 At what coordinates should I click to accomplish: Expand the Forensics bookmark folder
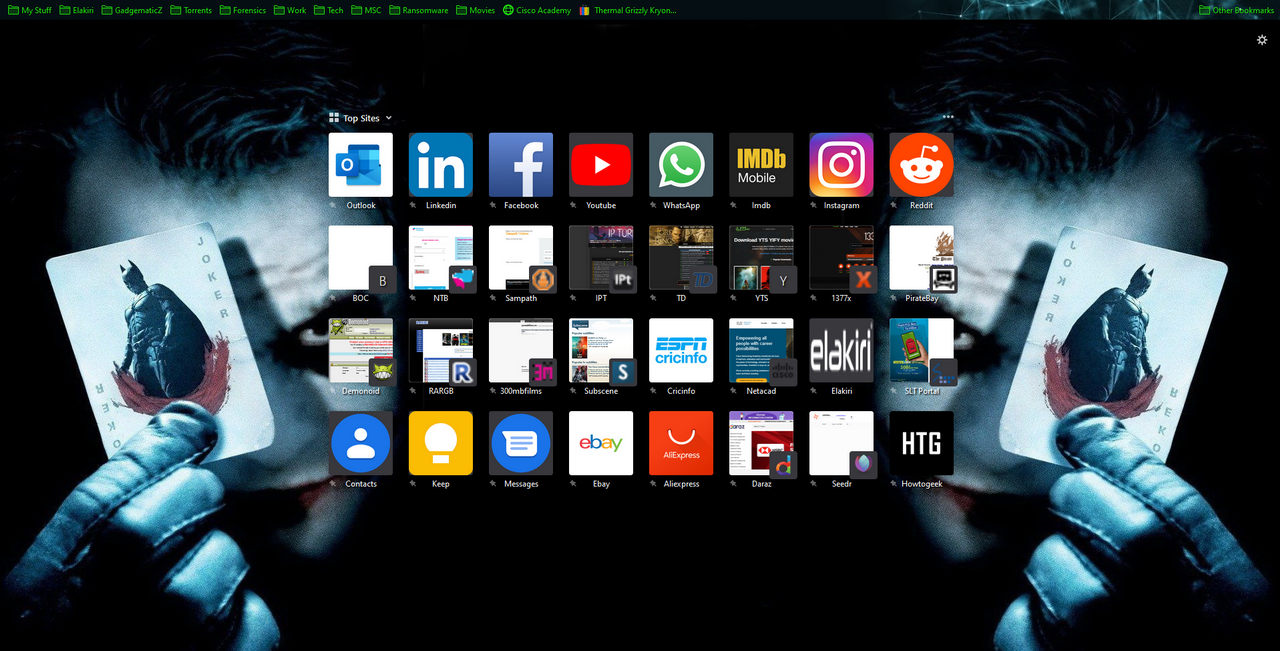tap(242, 10)
